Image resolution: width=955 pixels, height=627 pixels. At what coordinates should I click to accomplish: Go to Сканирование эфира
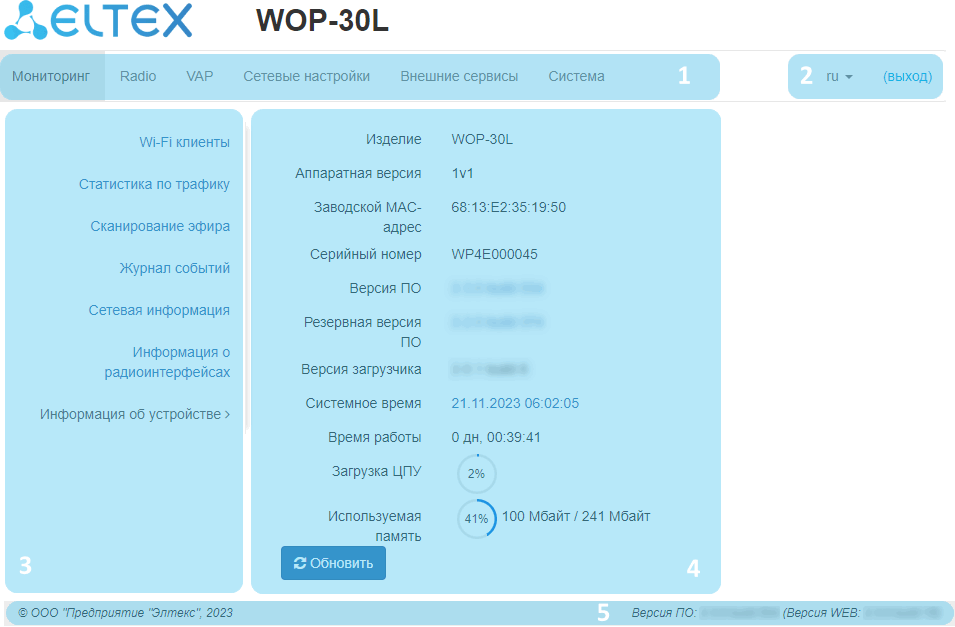(x=160, y=226)
